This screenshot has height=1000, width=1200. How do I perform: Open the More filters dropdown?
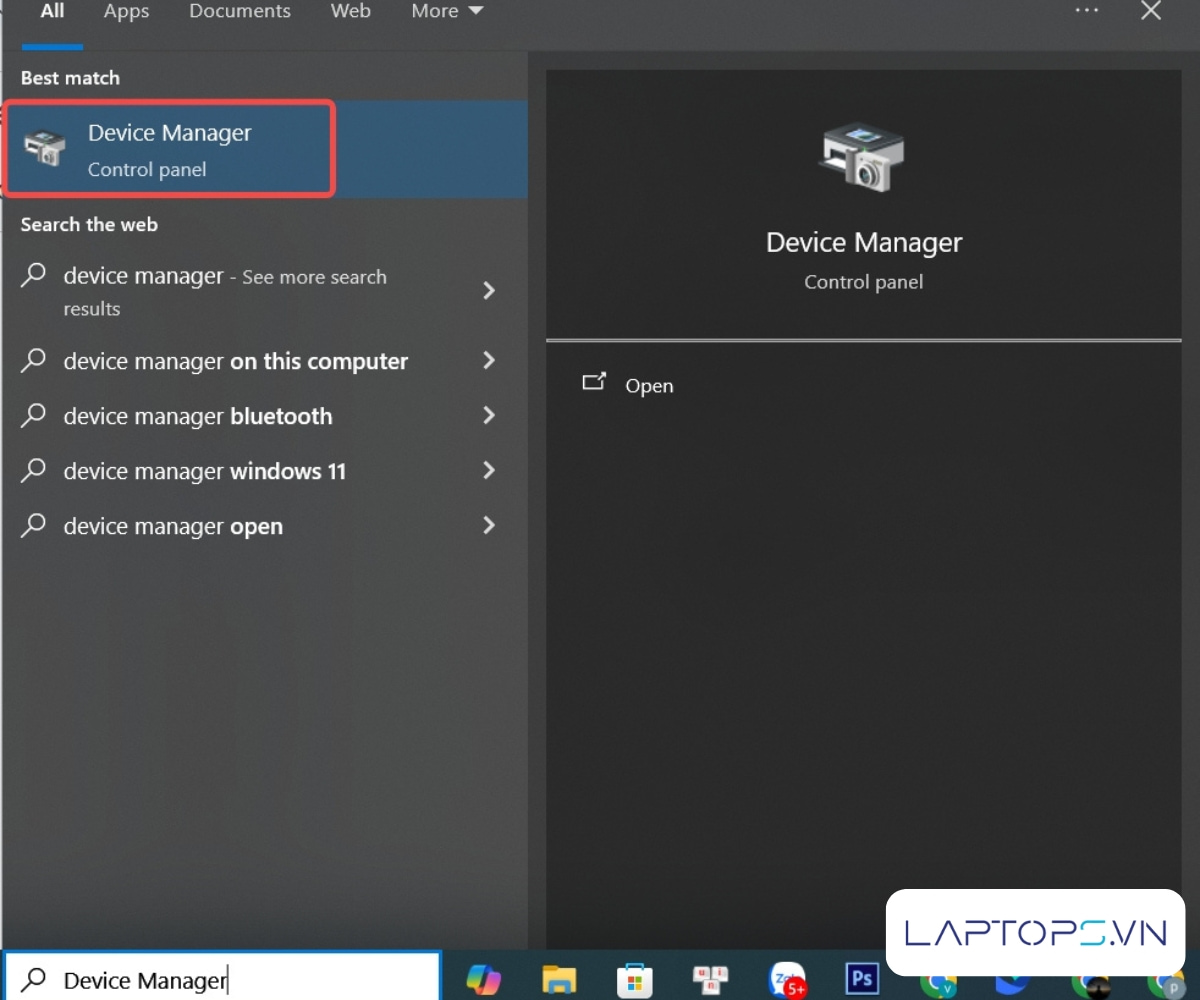[x=447, y=12]
